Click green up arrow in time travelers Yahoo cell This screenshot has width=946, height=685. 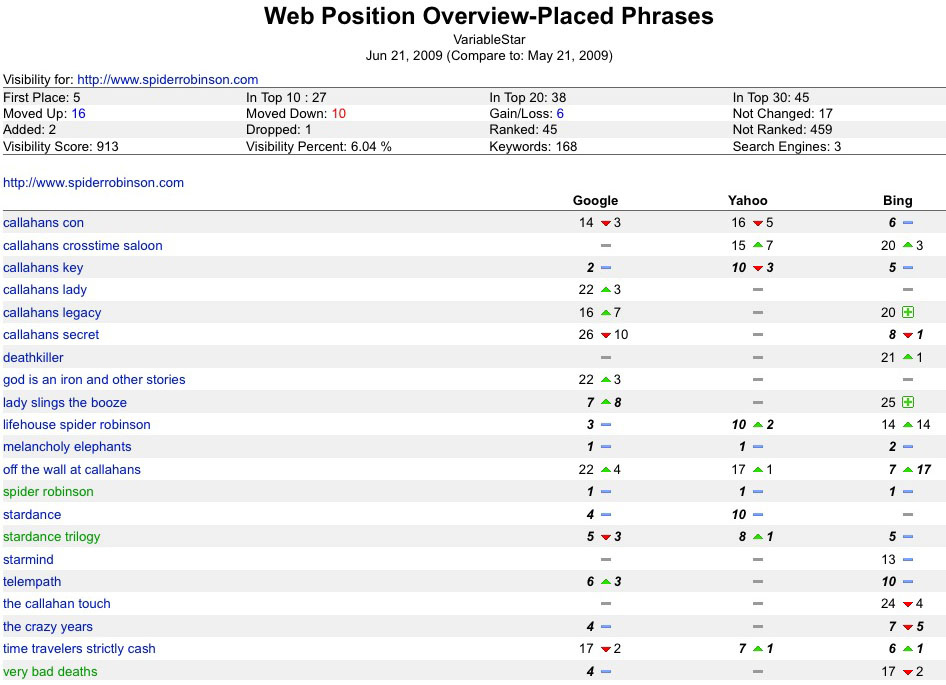pos(758,648)
